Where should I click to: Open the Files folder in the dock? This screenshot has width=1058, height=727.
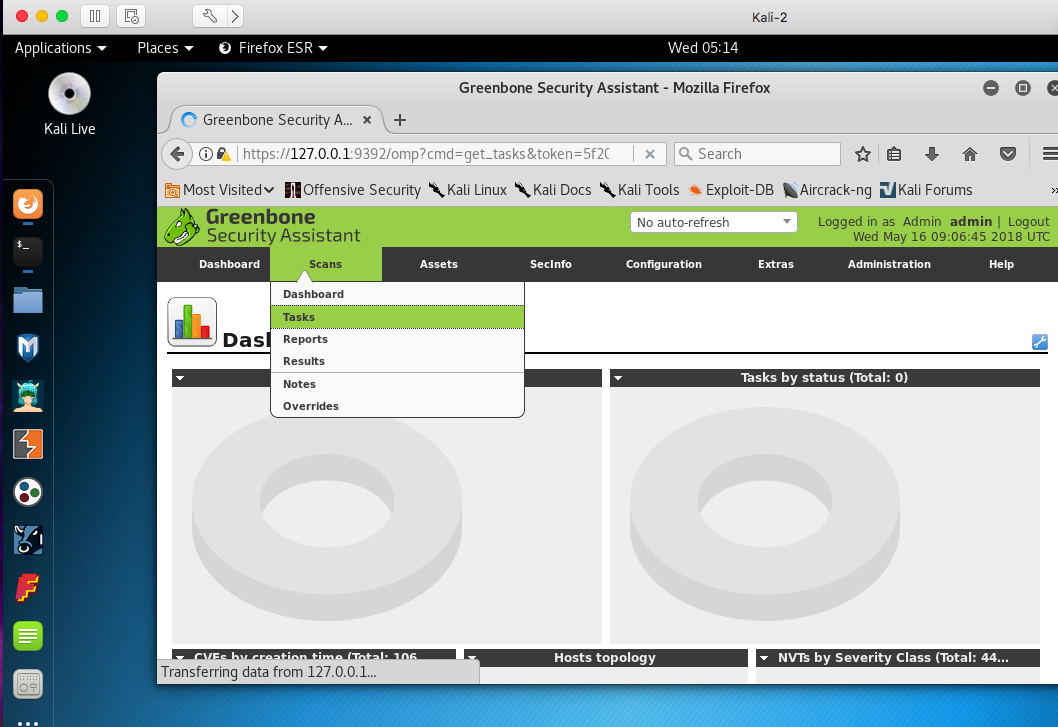coord(28,300)
